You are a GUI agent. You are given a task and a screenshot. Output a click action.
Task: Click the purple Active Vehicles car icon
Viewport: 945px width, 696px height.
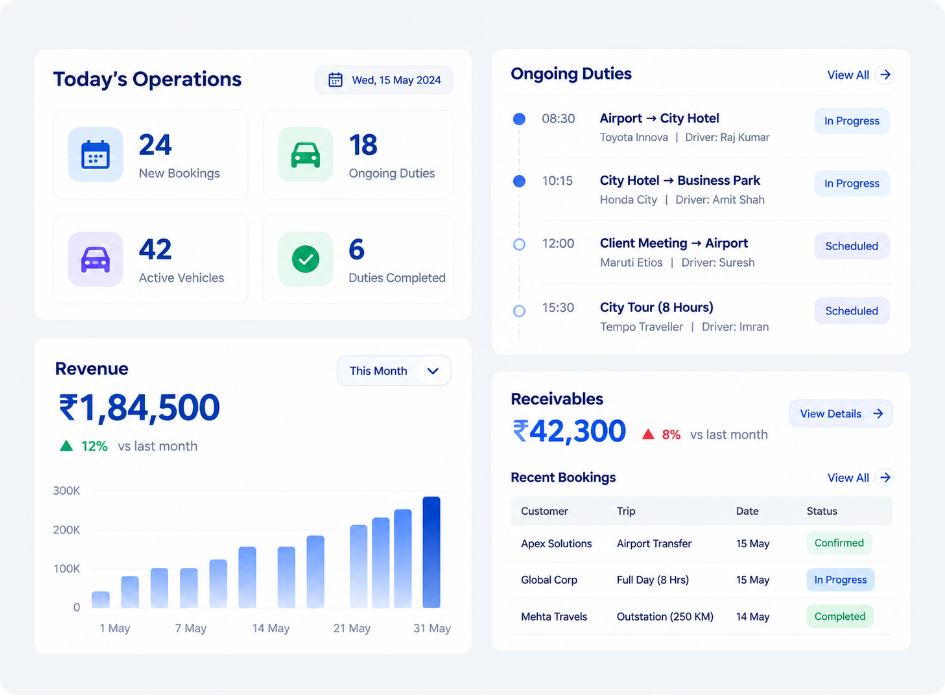(95, 259)
